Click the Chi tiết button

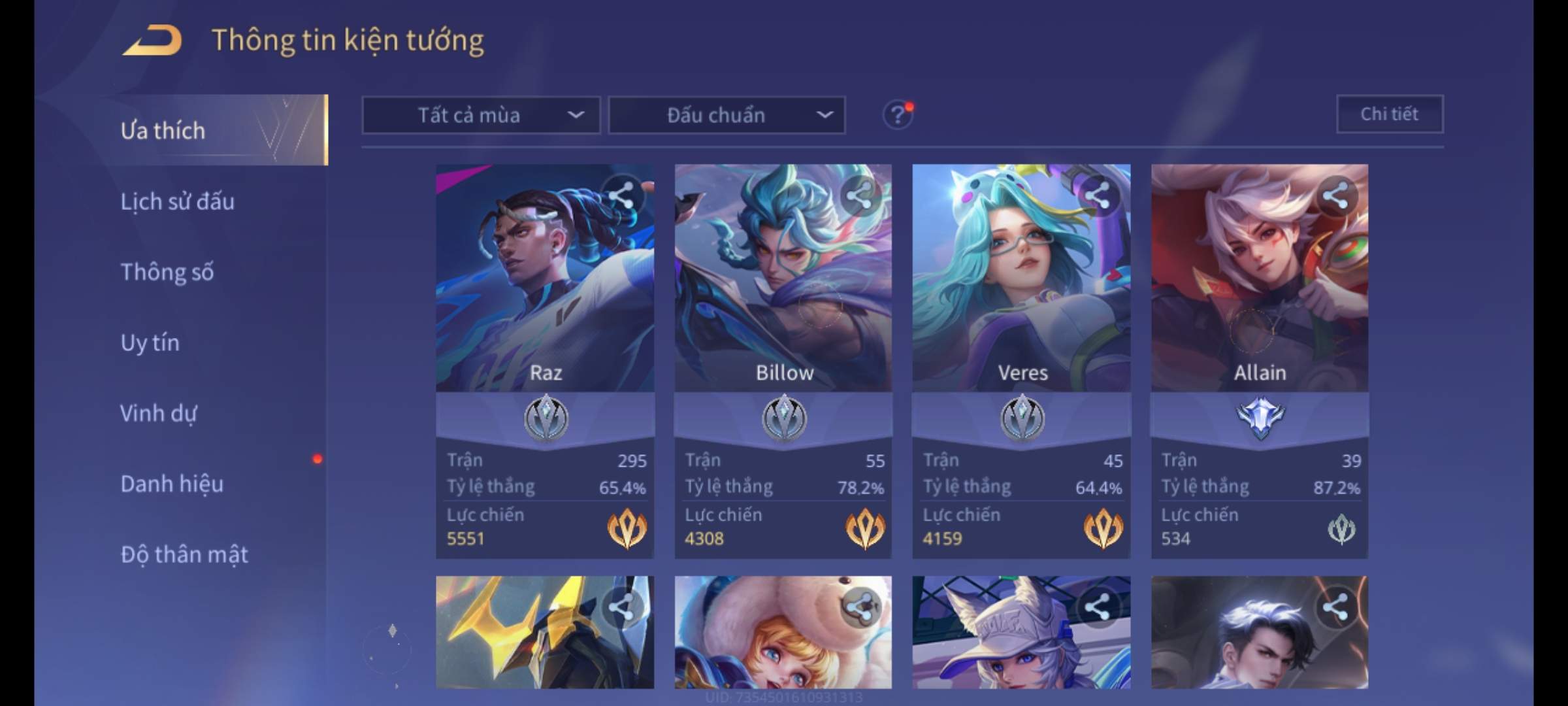pyautogui.click(x=1390, y=114)
